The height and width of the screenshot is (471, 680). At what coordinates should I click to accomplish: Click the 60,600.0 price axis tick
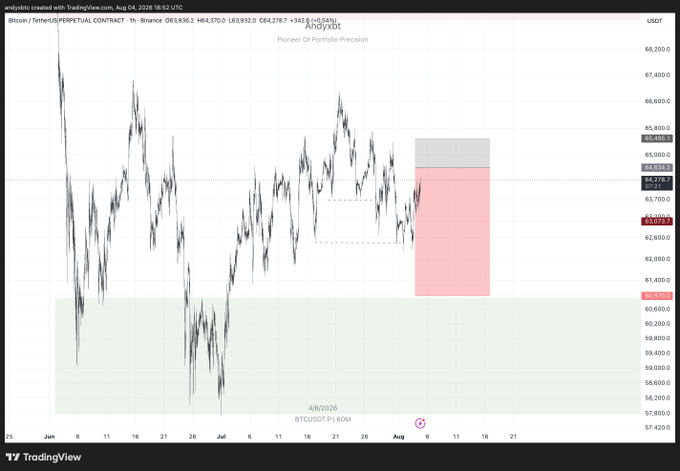point(657,309)
